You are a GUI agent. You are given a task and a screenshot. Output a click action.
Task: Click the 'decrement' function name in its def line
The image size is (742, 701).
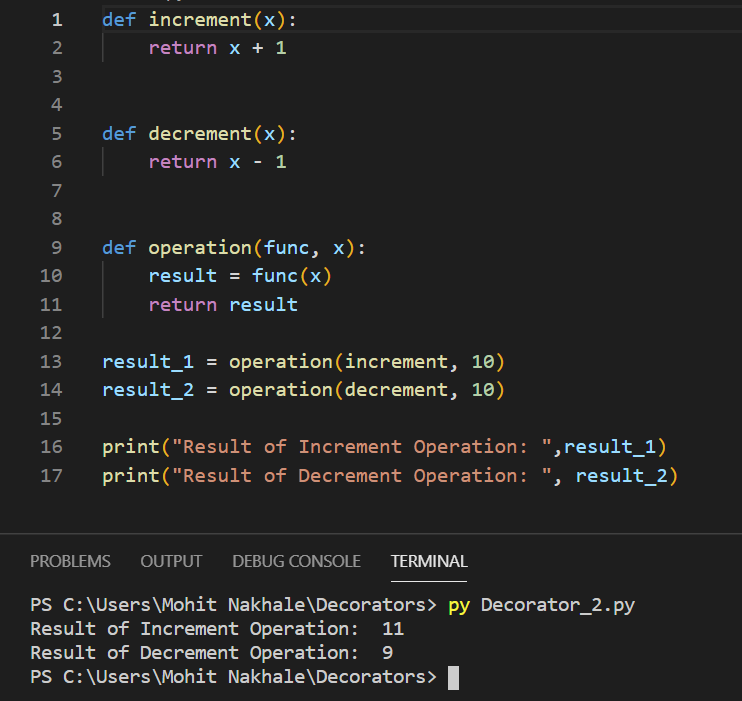tap(200, 134)
